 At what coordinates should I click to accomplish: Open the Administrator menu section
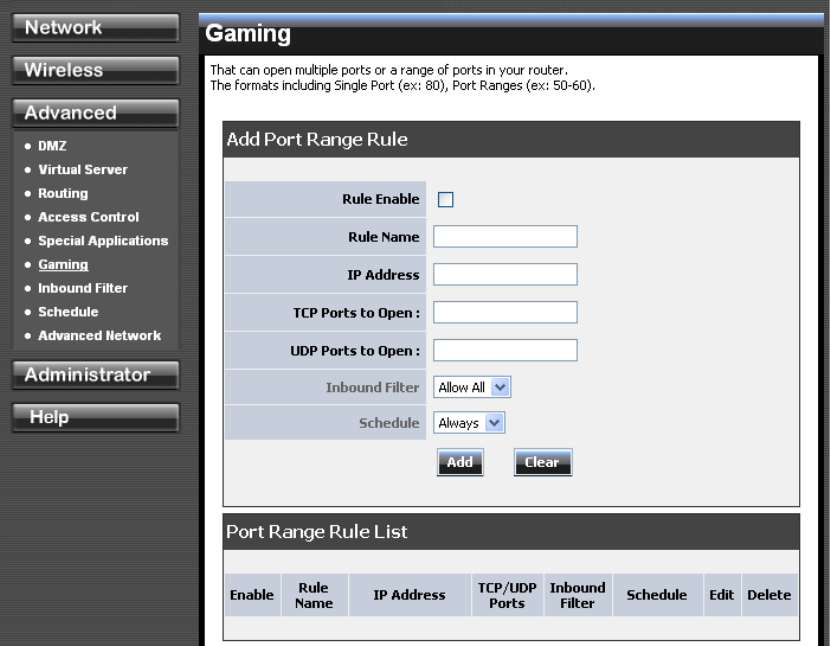[94, 375]
